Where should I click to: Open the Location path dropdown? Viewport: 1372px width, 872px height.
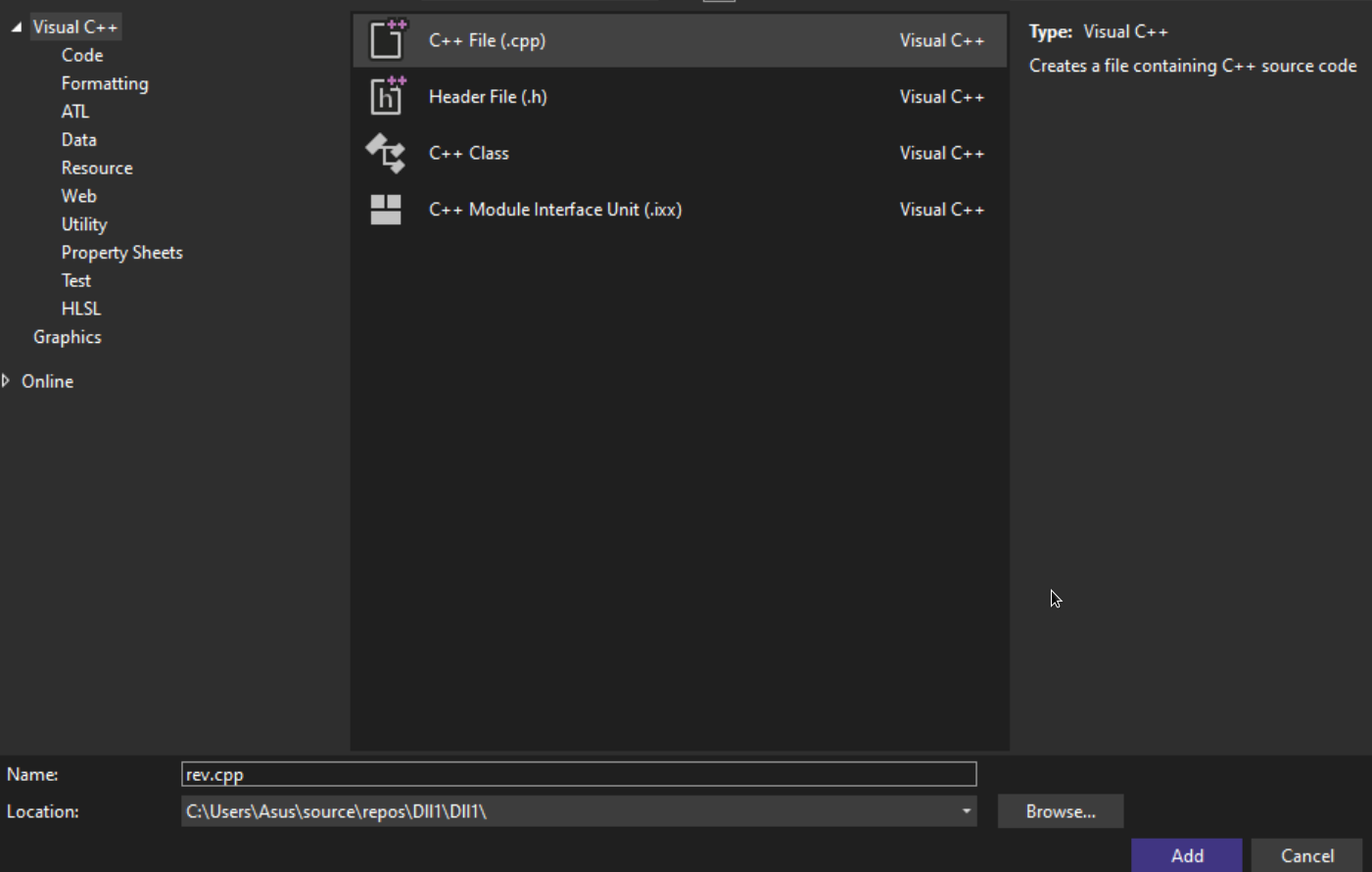pyautogui.click(x=966, y=811)
